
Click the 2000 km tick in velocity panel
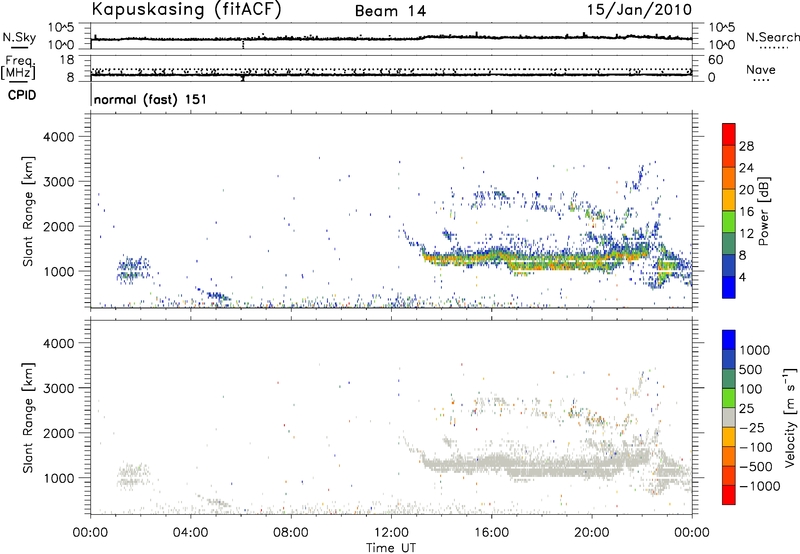point(59,433)
